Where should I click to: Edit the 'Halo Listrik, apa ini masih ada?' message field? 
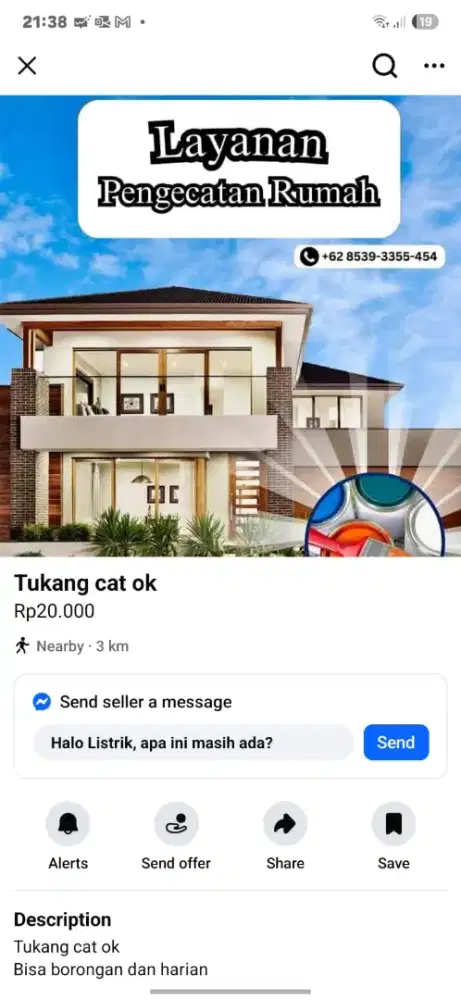point(194,742)
